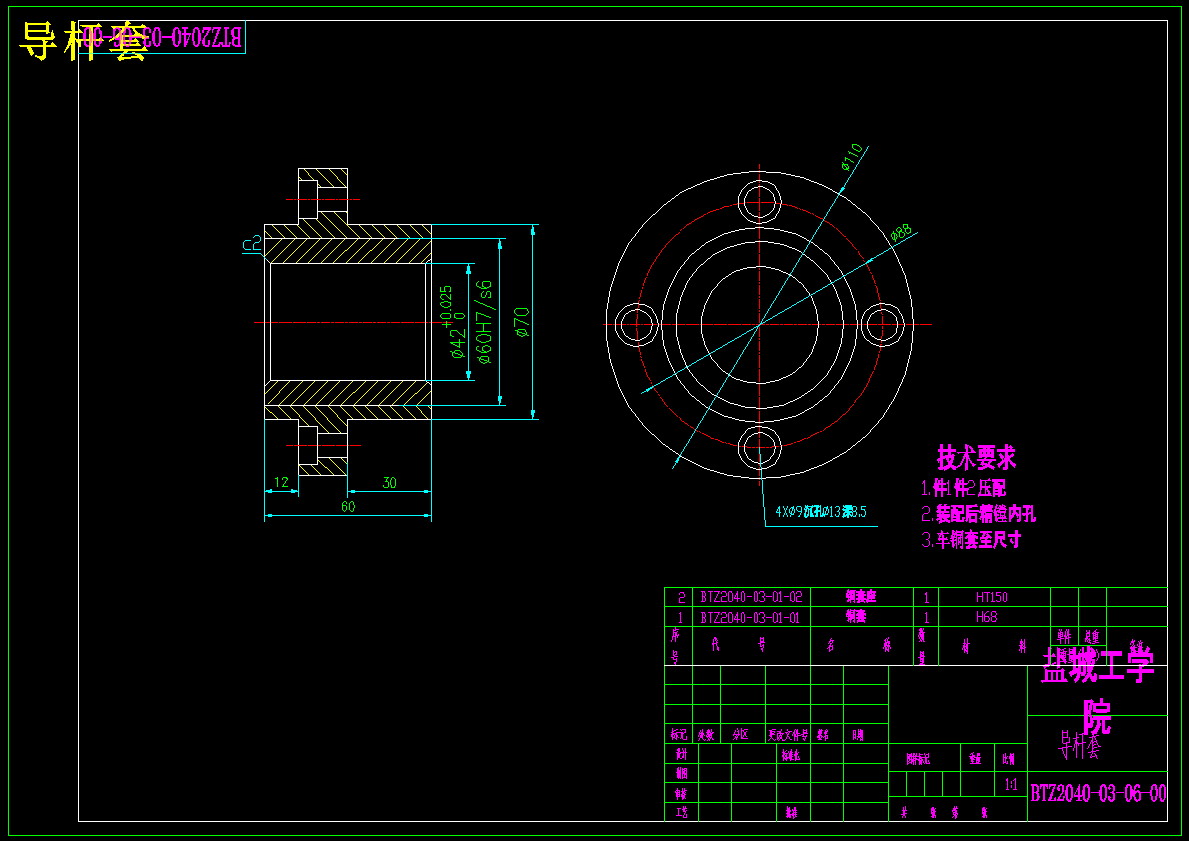Viewport: 1189px width, 841px height.
Task: Select the 铜套座 part name cell
Action: tap(861, 597)
